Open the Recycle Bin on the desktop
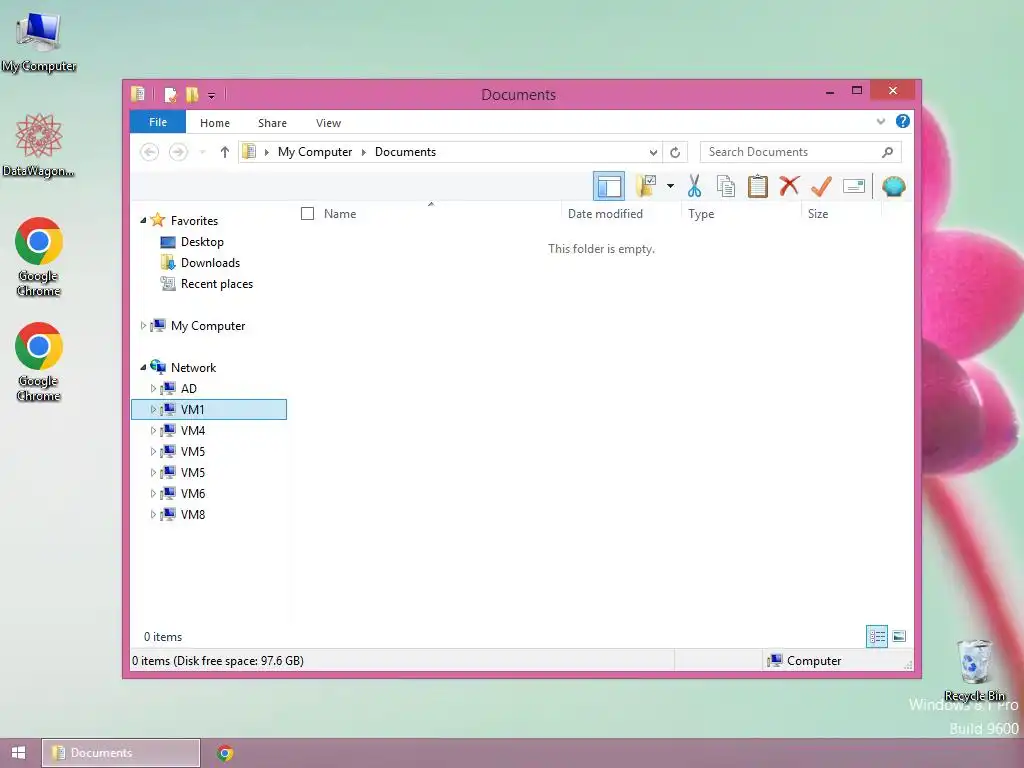The height and width of the screenshot is (768, 1024). [974, 670]
